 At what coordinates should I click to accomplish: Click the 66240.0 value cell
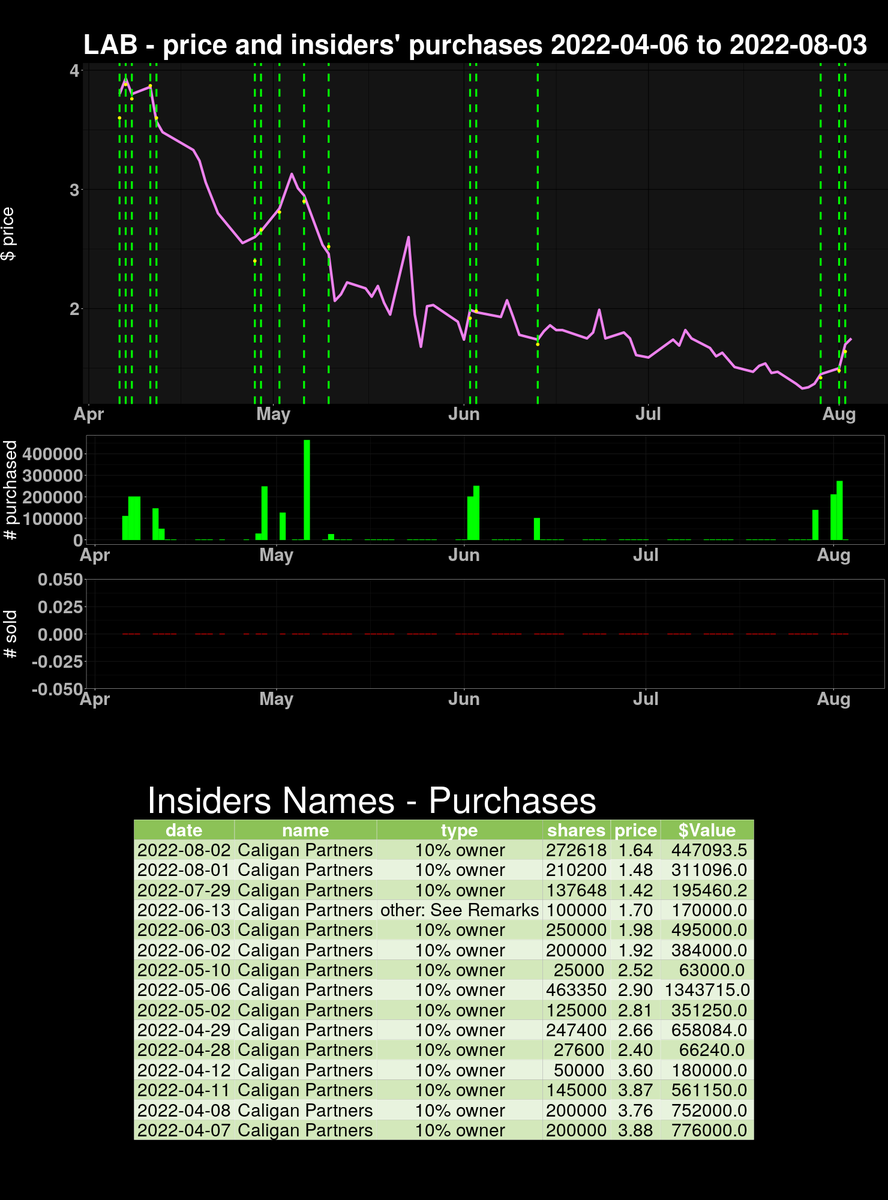(707, 1050)
